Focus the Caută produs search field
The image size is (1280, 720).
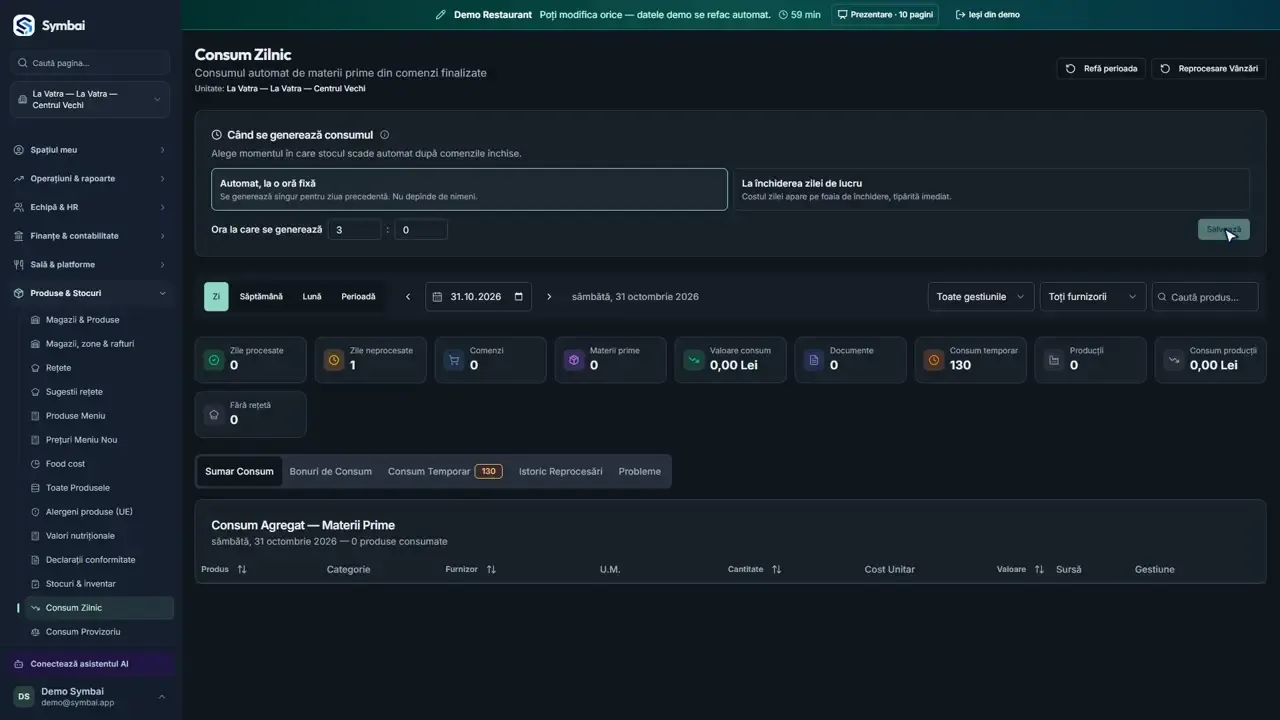click(x=1208, y=297)
